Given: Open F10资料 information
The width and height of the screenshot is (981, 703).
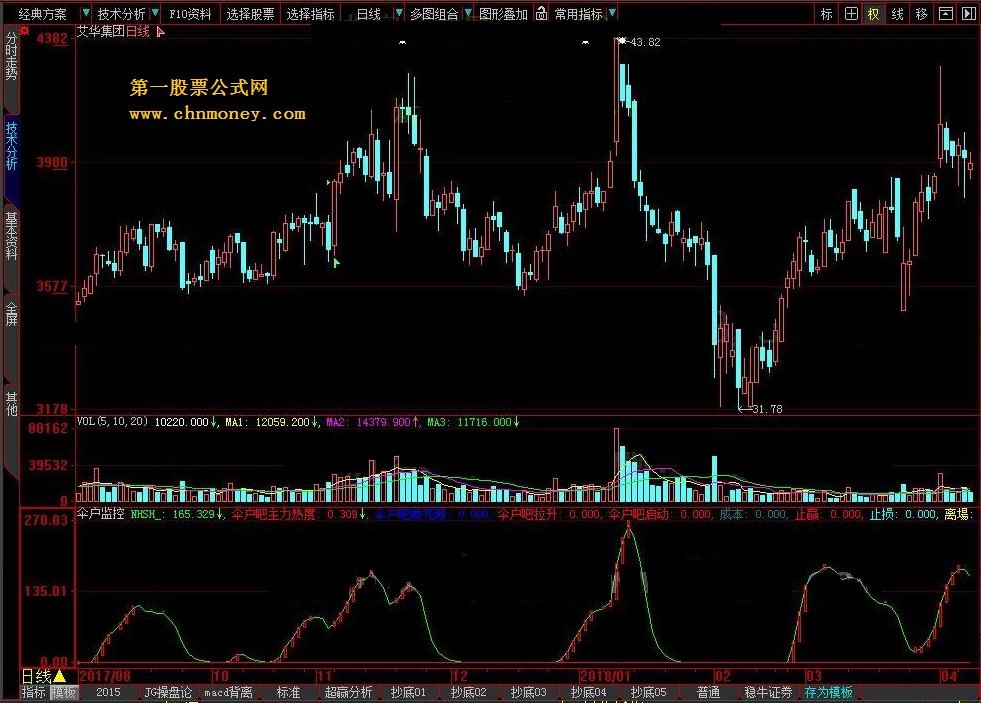Looking at the screenshot, I should 190,14.
